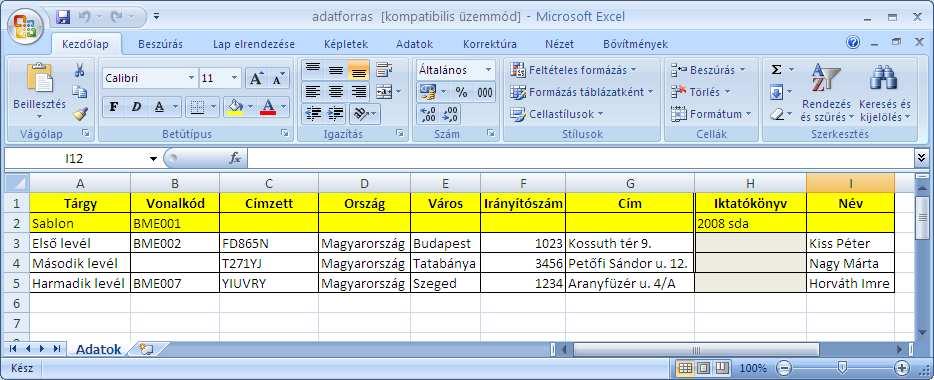The width and height of the screenshot is (934, 380).
Task: Click the Törlés button in Cellák group
Action: click(701, 92)
